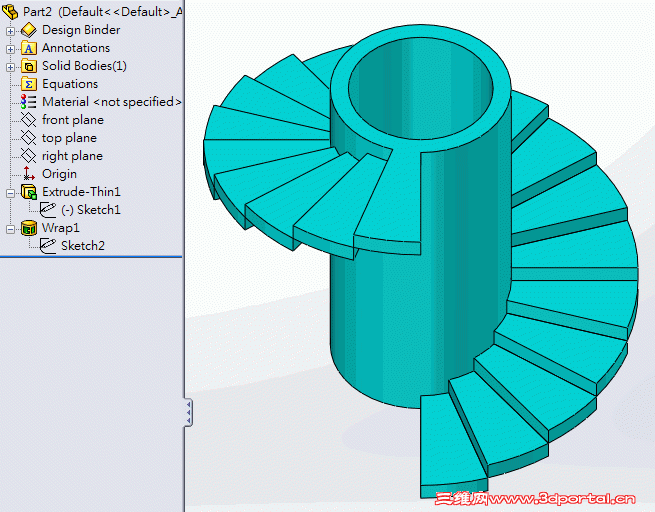Select the Design Binder label
Viewport: 655px width, 512px height.
tap(81, 30)
